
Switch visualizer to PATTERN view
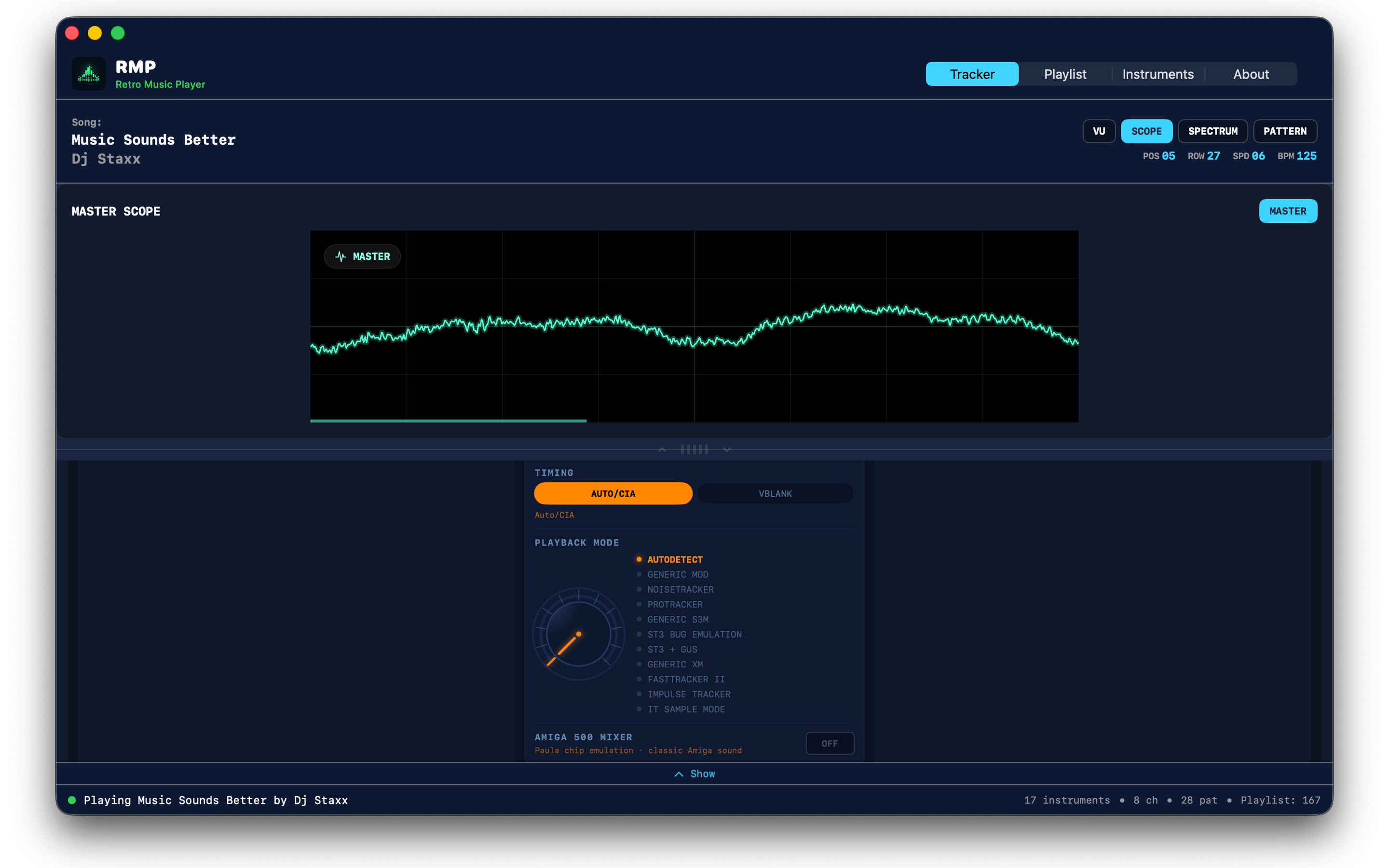click(x=1284, y=131)
